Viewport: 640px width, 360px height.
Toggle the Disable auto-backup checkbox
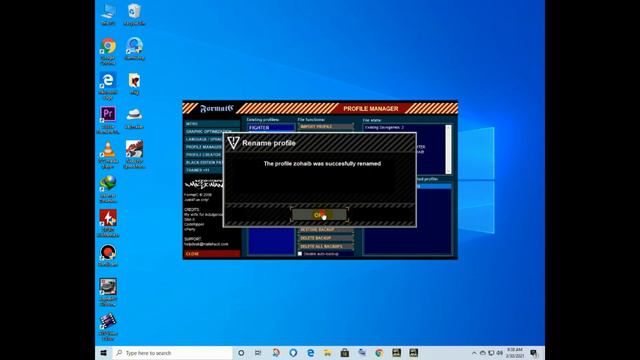300,254
